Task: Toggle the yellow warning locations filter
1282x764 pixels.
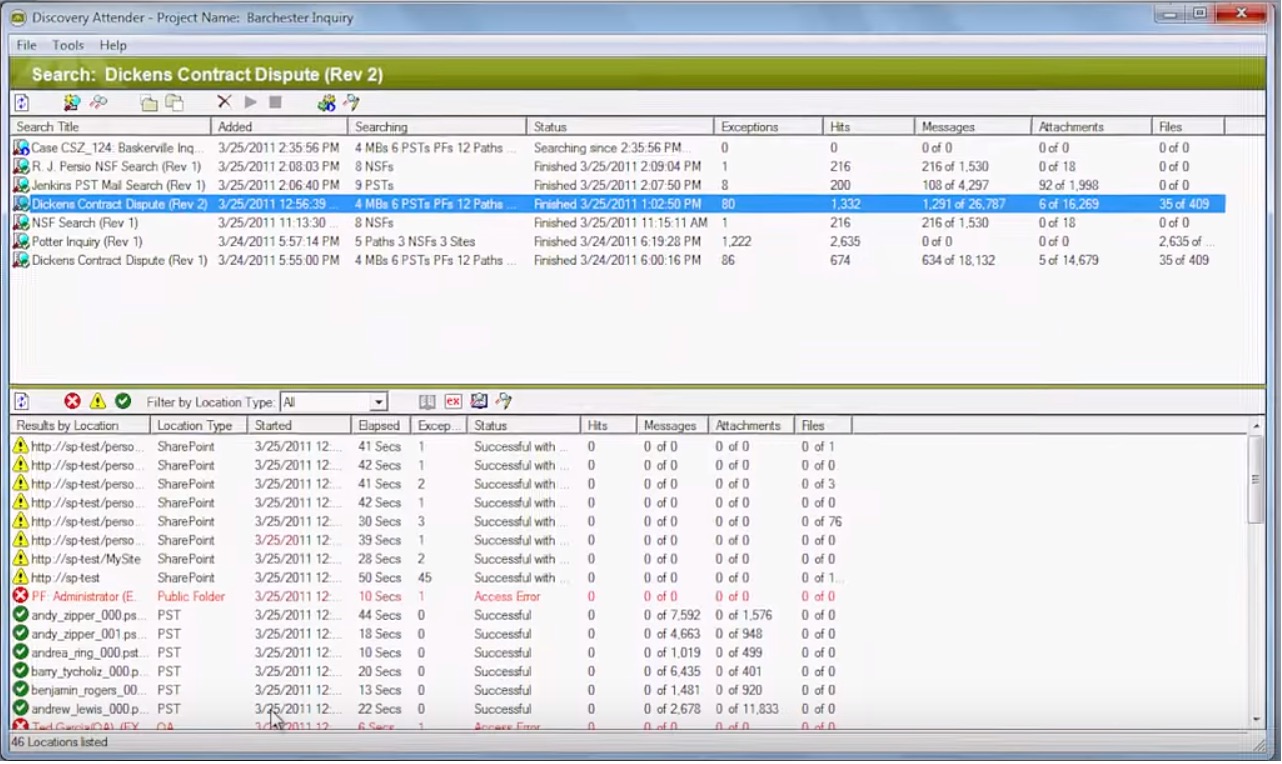Action: [97, 401]
